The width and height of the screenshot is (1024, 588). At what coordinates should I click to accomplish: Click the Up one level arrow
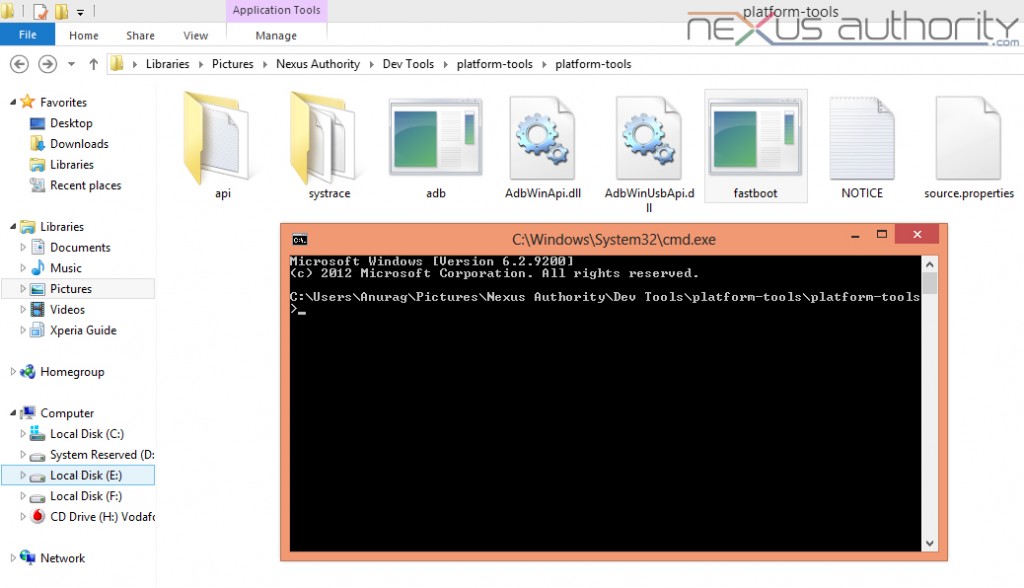[92, 63]
